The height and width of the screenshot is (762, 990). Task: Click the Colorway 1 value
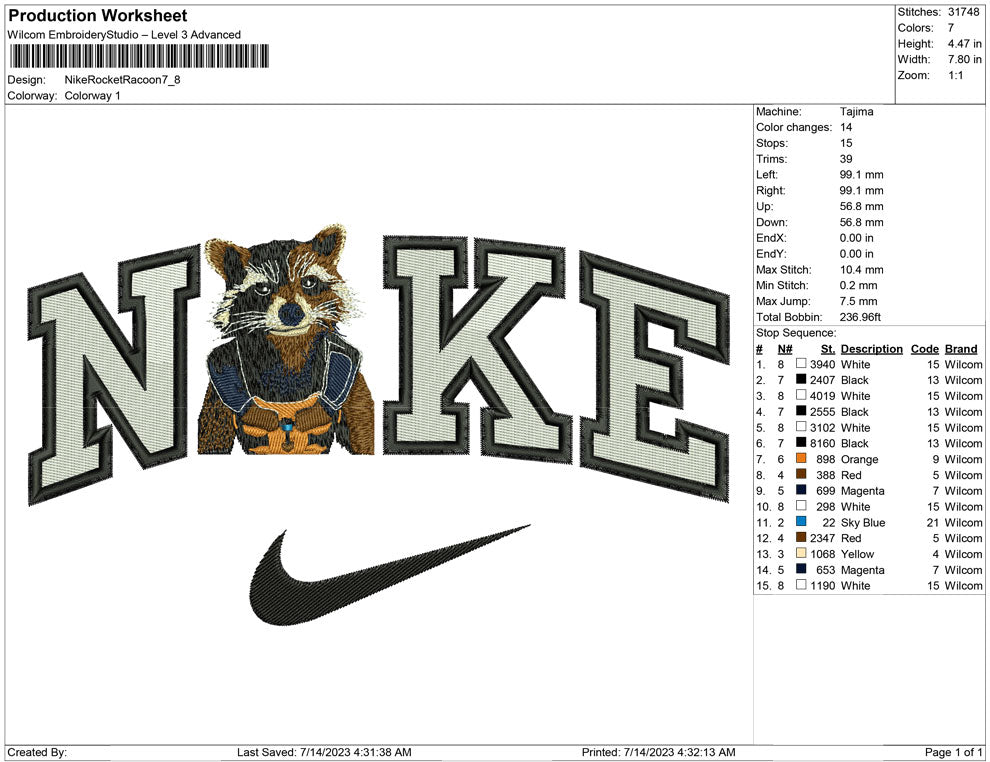[x=92, y=95]
